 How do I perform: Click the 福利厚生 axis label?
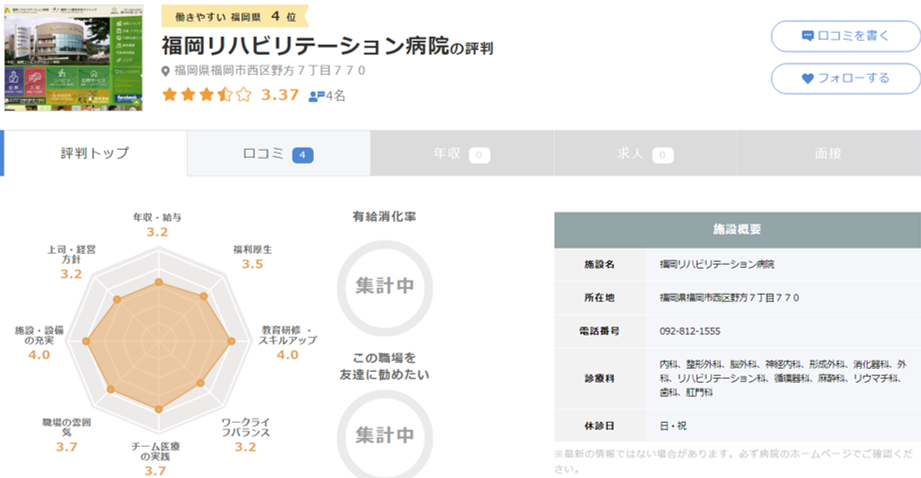point(253,250)
